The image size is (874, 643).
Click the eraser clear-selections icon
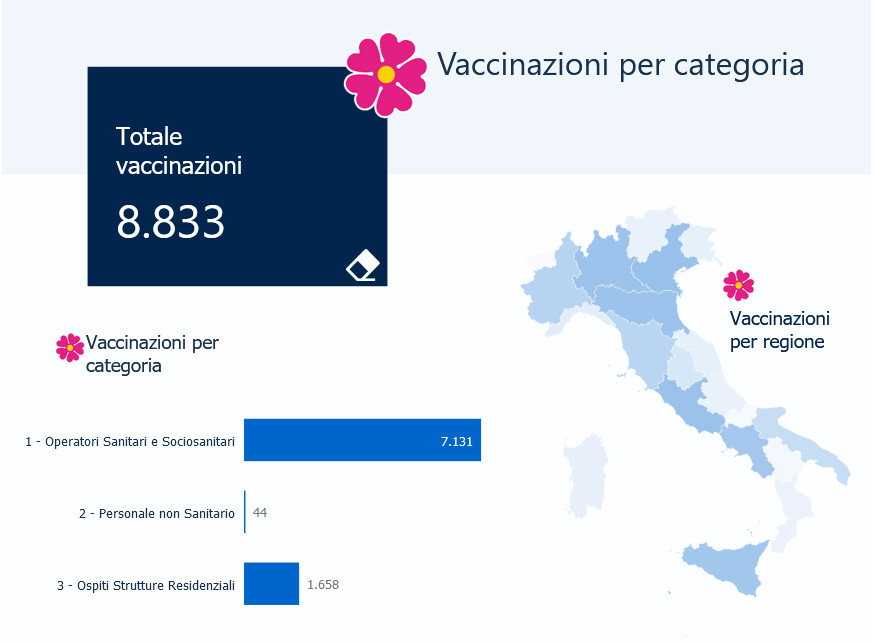[x=363, y=265]
